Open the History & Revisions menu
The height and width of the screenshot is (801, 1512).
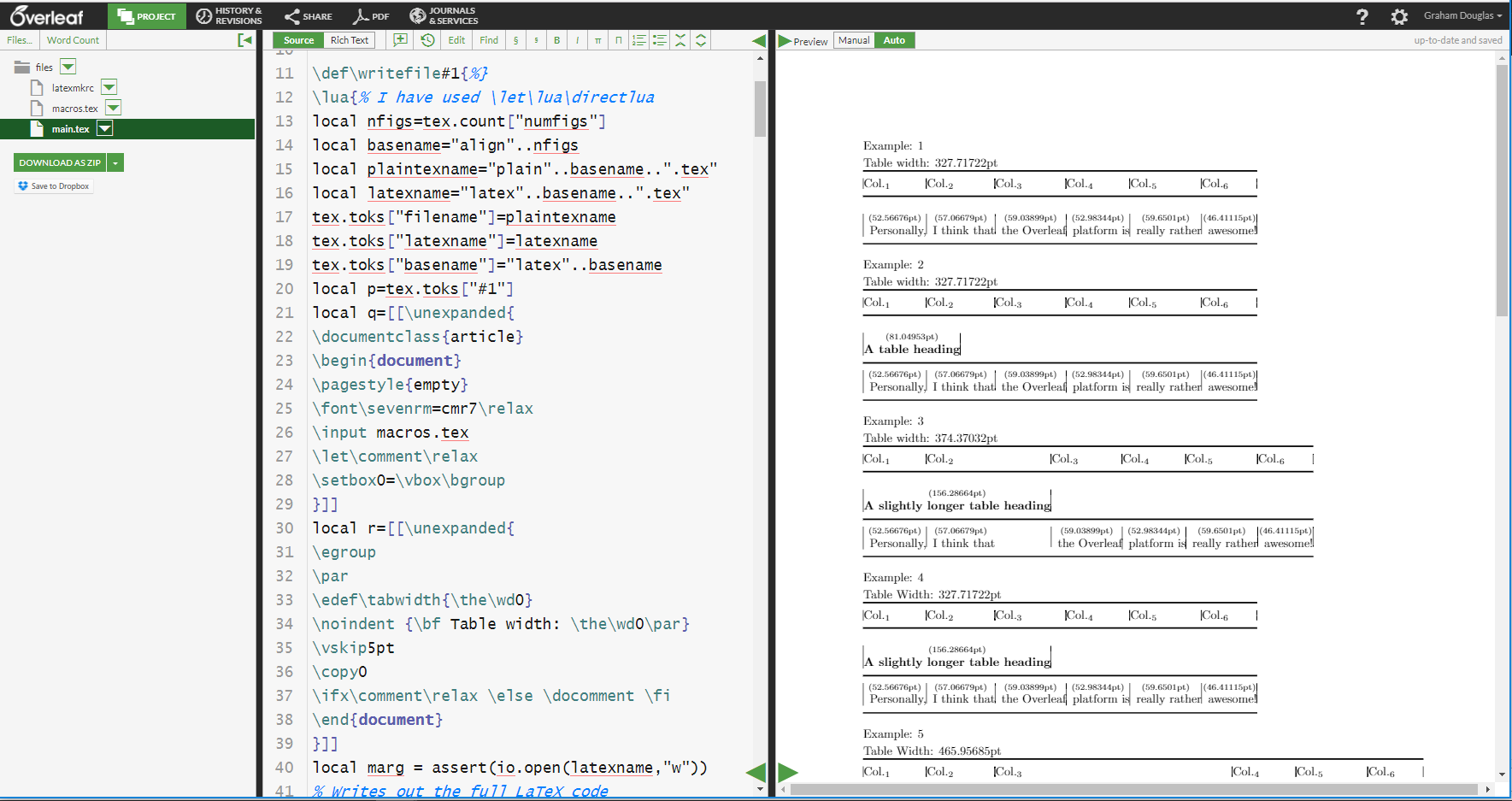[x=229, y=15]
